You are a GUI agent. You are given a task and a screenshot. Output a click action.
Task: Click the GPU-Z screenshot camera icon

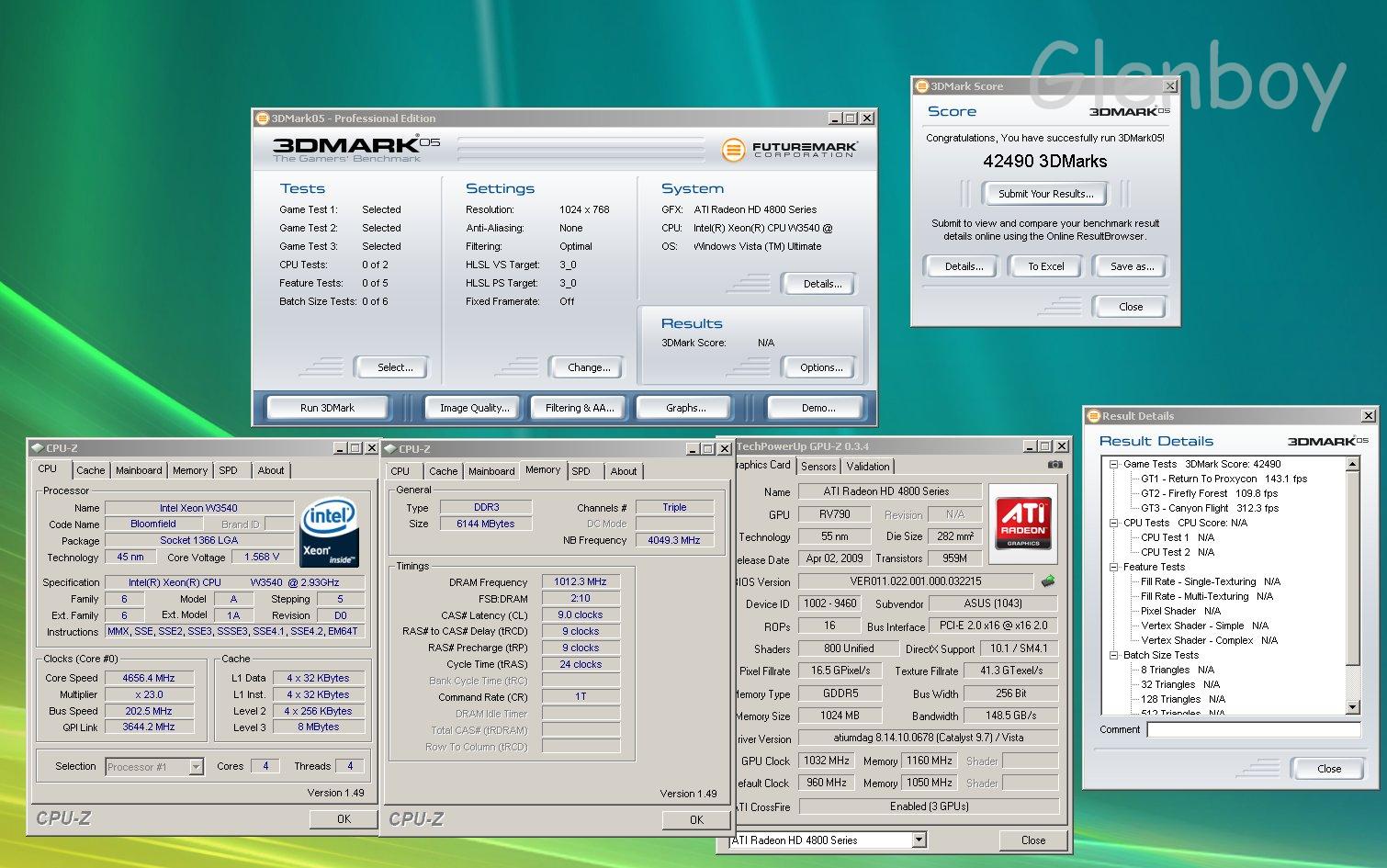tap(1054, 465)
